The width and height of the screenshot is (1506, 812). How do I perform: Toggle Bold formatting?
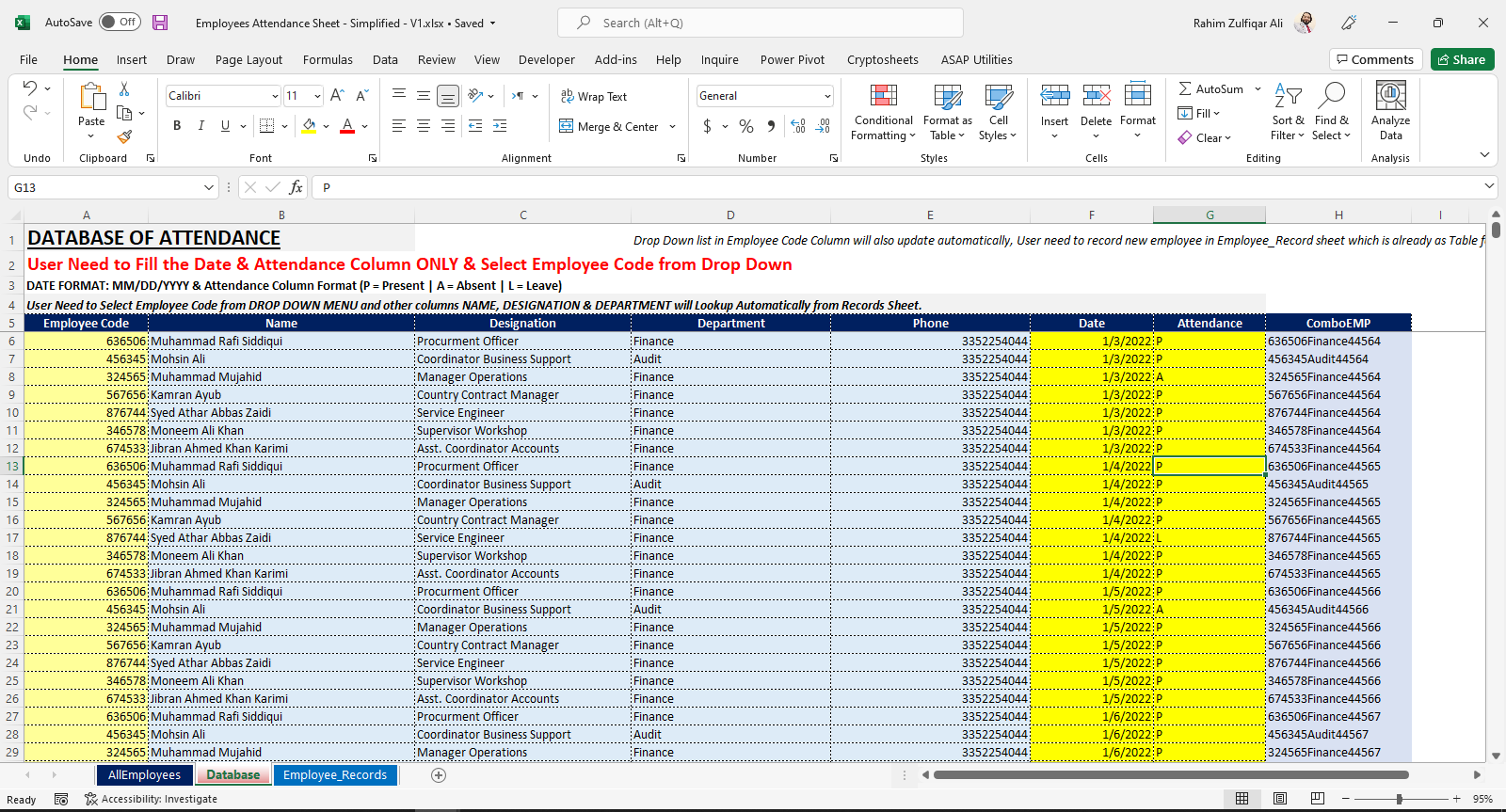177,125
